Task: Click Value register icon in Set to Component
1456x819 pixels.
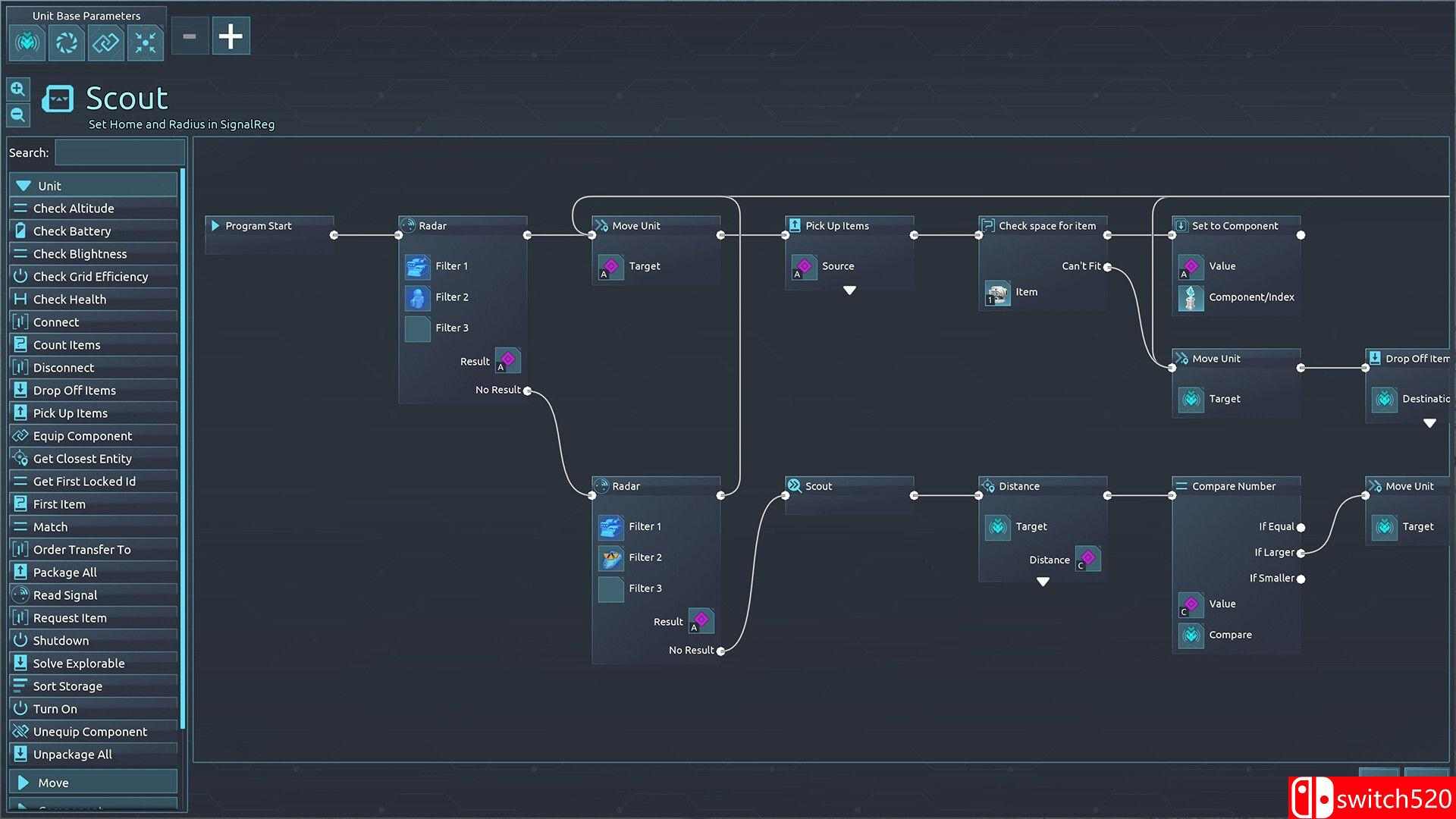Action: (1191, 267)
